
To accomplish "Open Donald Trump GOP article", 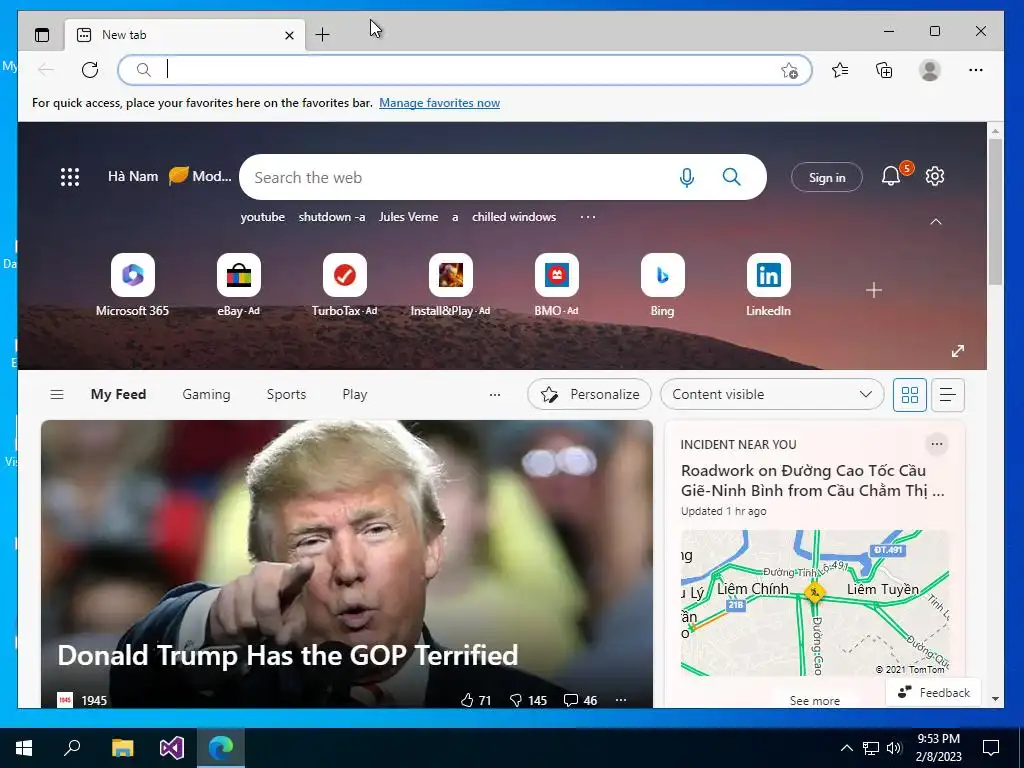I will 287,655.
